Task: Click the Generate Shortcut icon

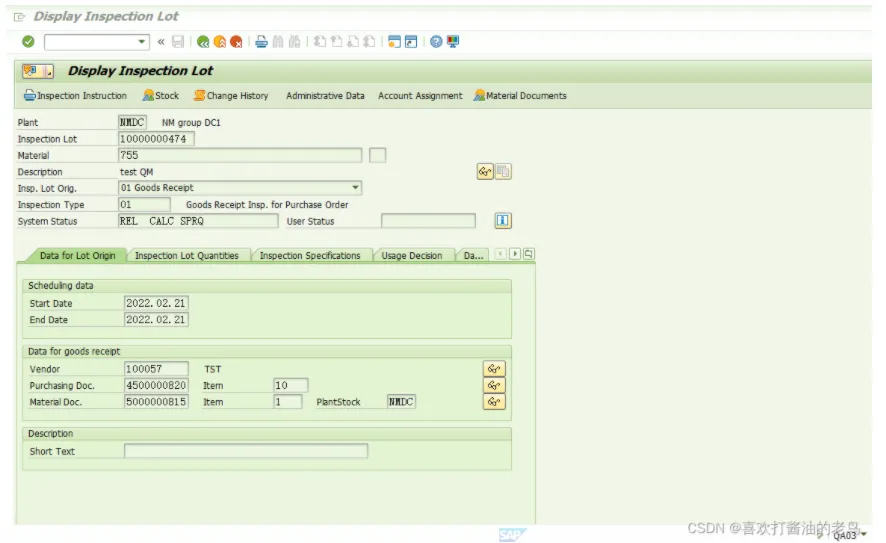Action: [x=411, y=41]
